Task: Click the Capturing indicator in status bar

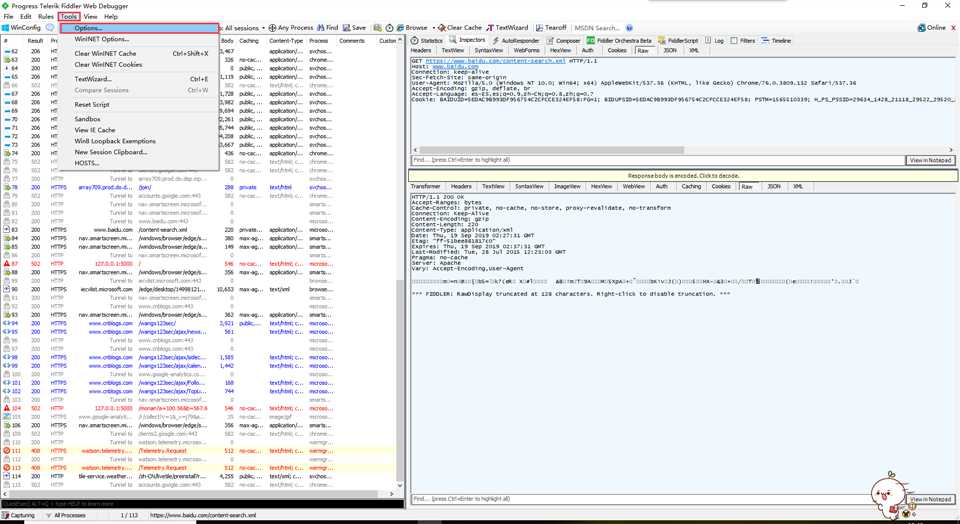Action: tap(18, 515)
